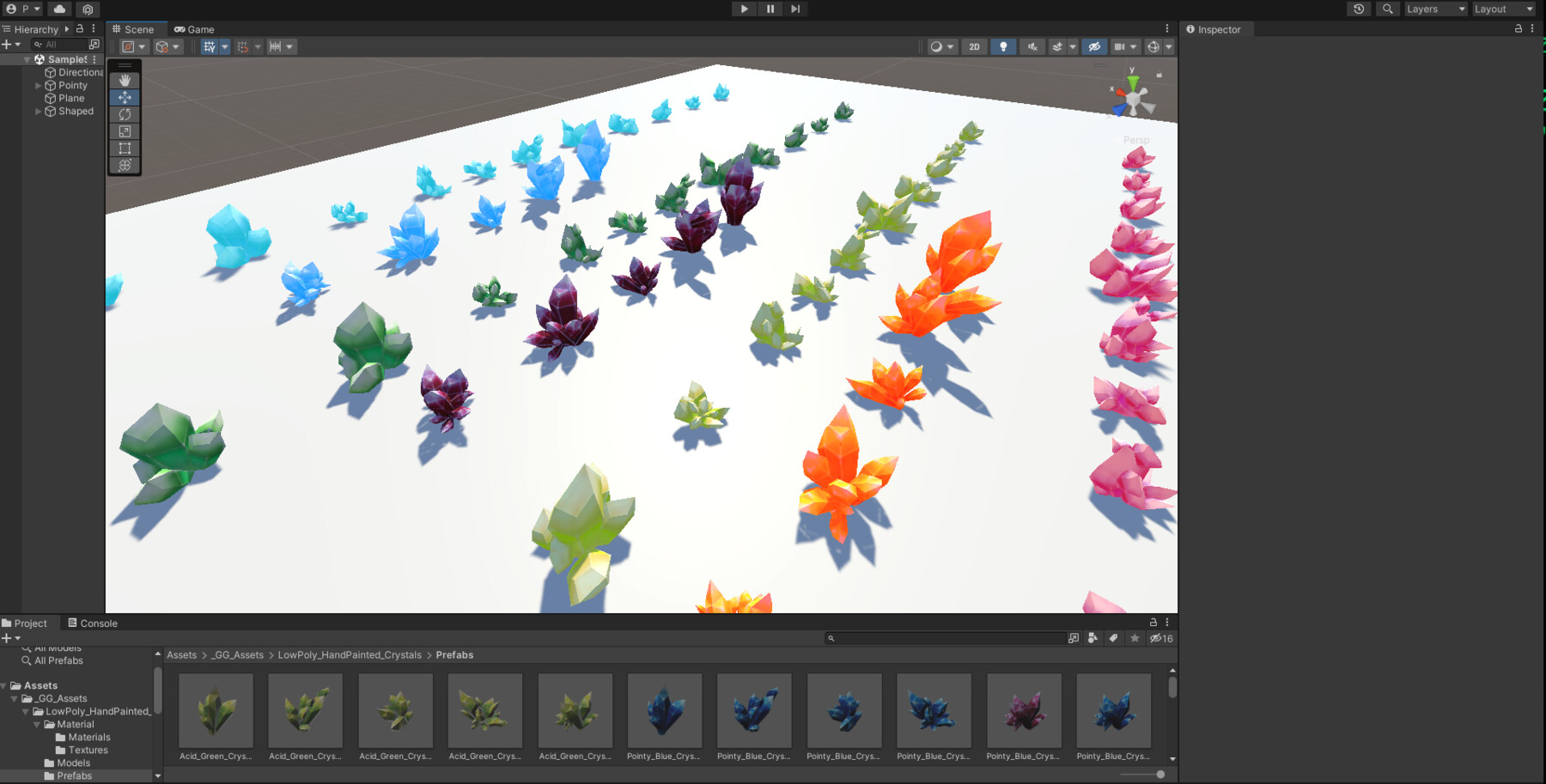Toggle scene lighting in the Scene view toolbar

click(1003, 46)
